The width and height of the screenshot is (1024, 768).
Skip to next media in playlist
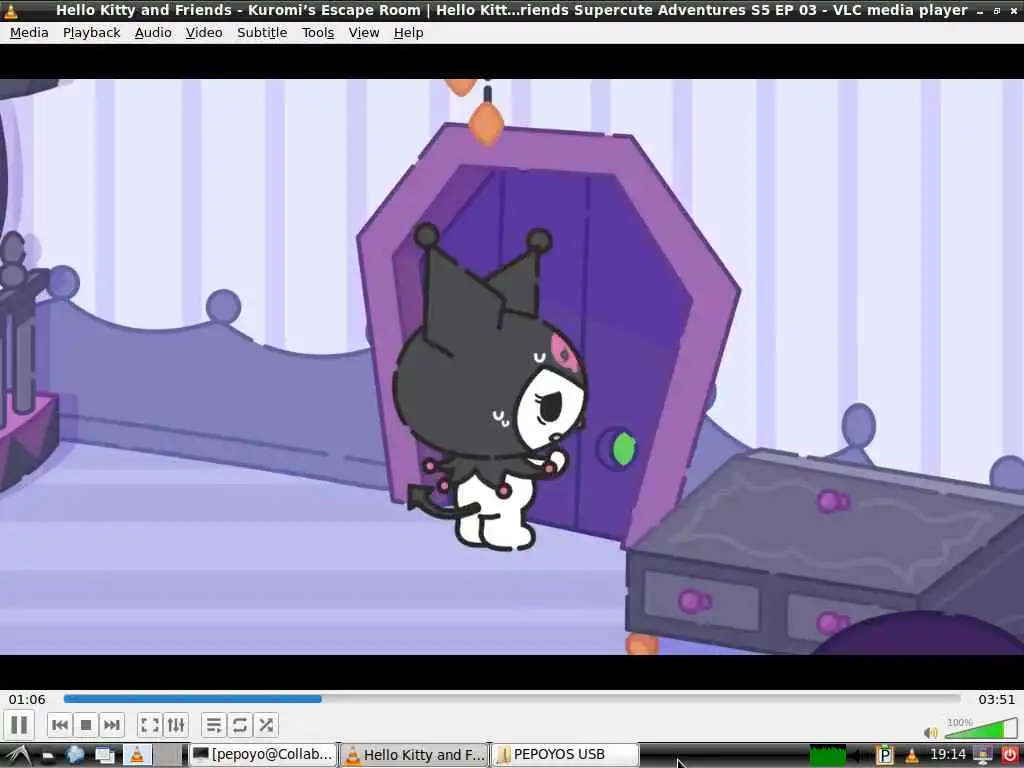112,725
